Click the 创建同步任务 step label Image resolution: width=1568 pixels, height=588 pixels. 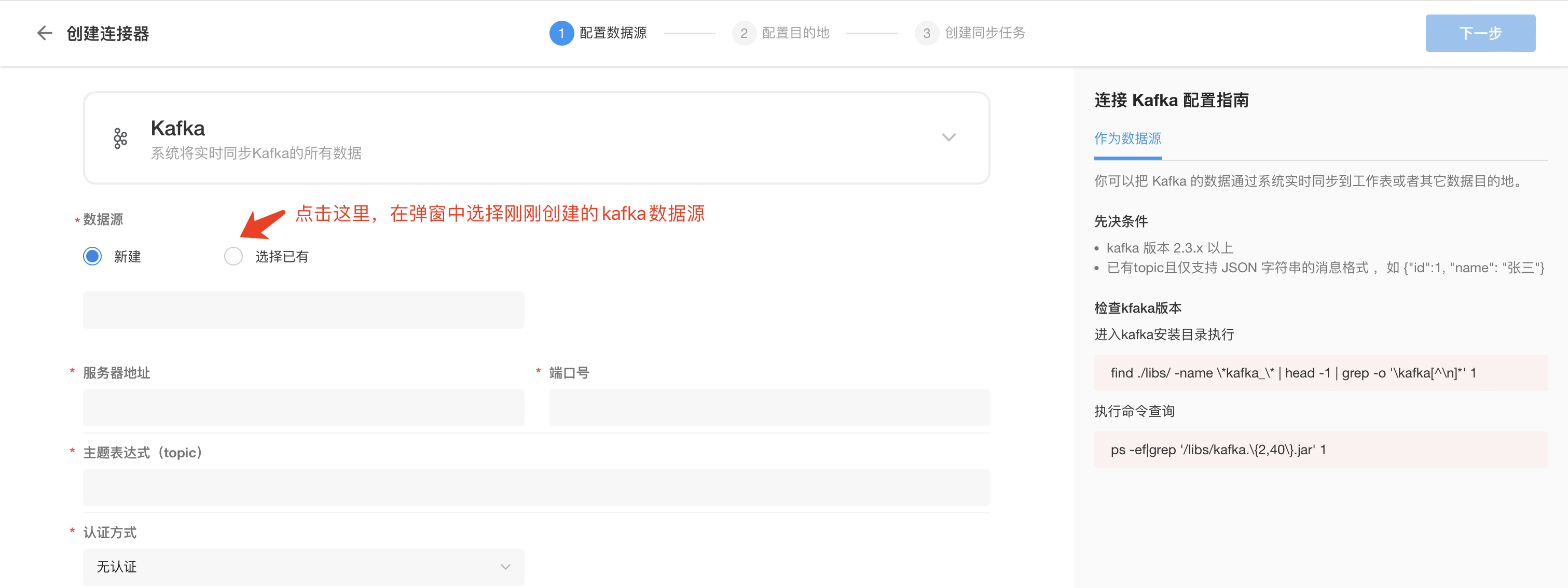[x=984, y=33]
